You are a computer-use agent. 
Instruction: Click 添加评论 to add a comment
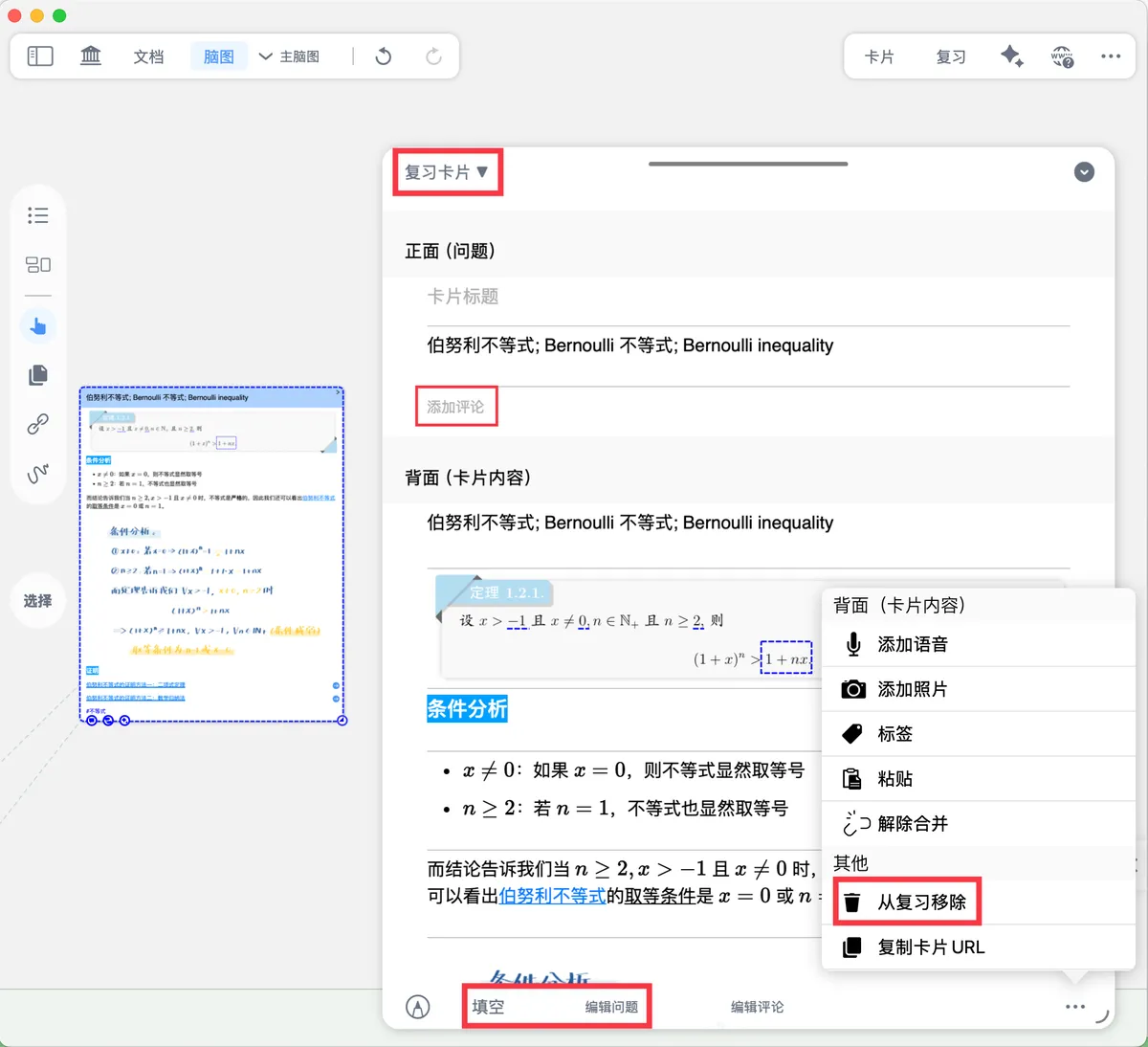[x=455, y=407]
